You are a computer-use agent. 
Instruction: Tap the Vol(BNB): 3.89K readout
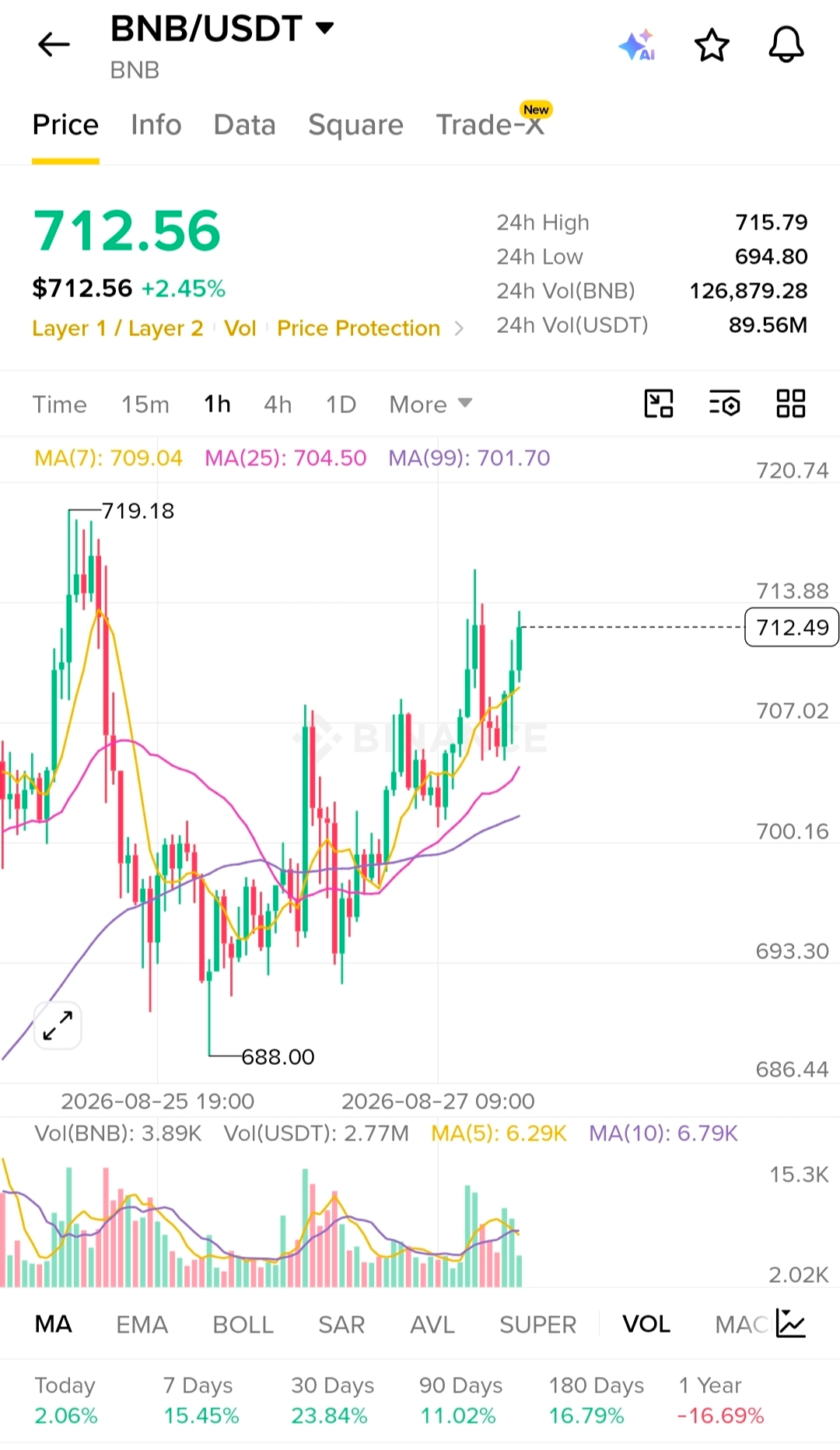click(x=118, y=1133)
